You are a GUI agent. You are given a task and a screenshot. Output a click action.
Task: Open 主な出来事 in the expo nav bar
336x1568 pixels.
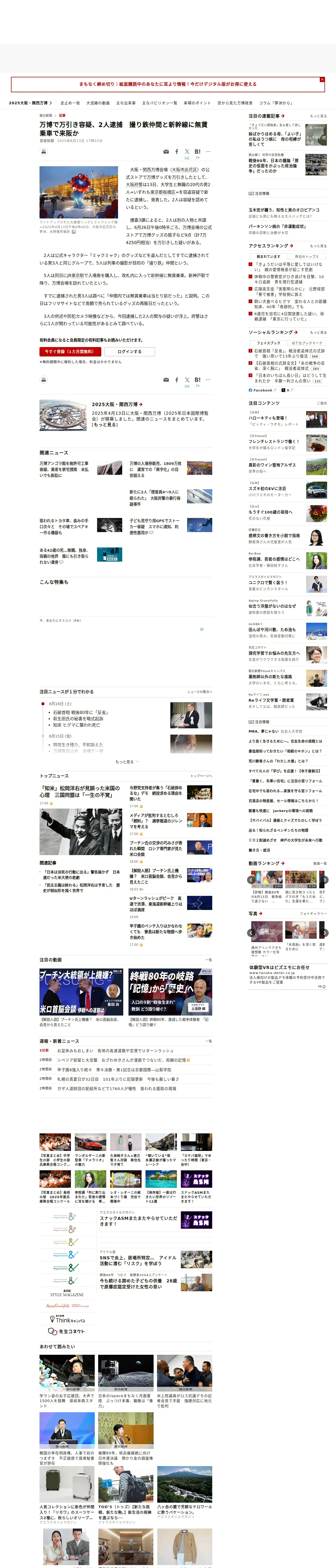(x=126, y=103)
